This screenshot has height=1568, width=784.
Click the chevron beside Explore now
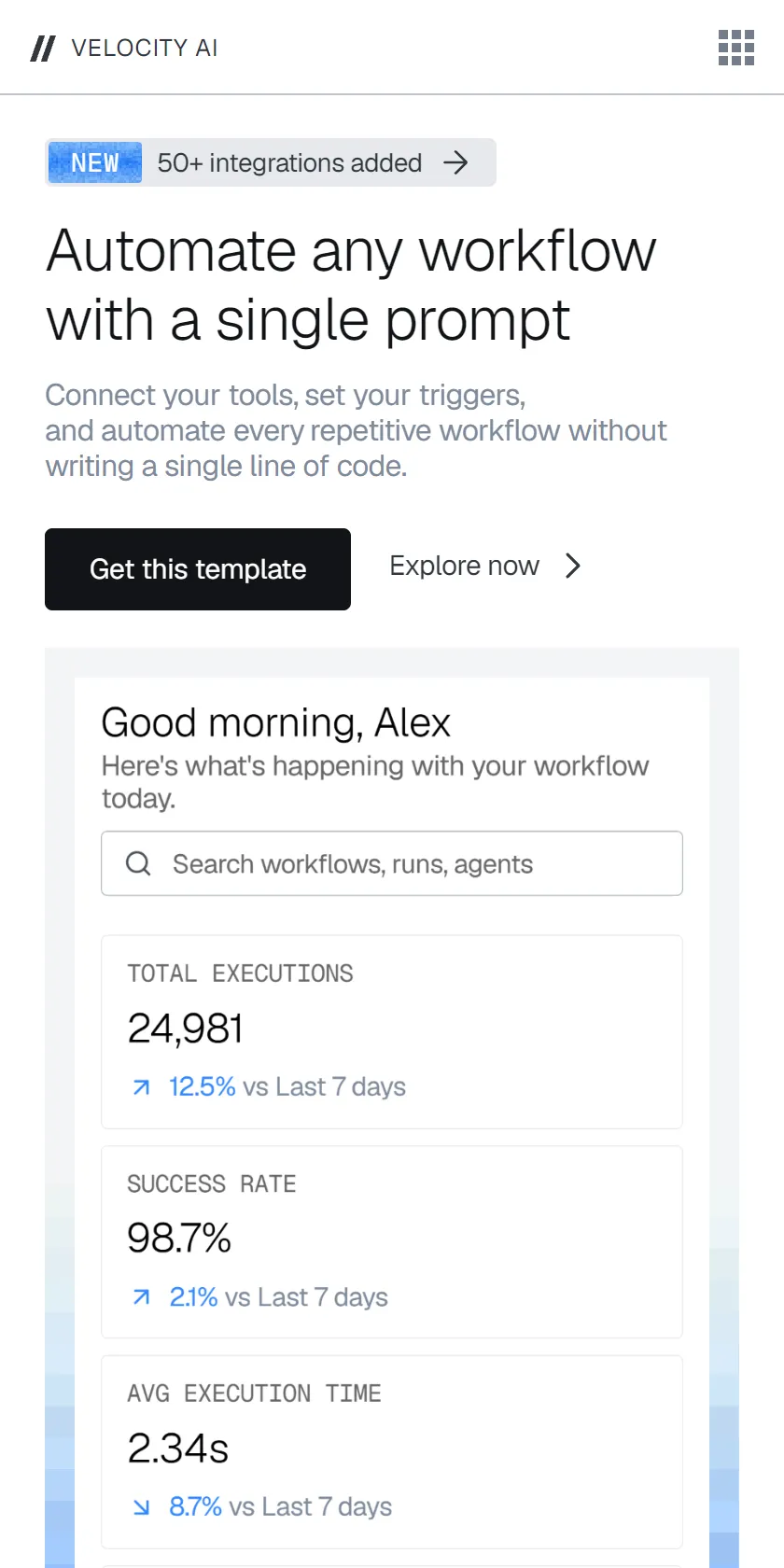point(573,566)
